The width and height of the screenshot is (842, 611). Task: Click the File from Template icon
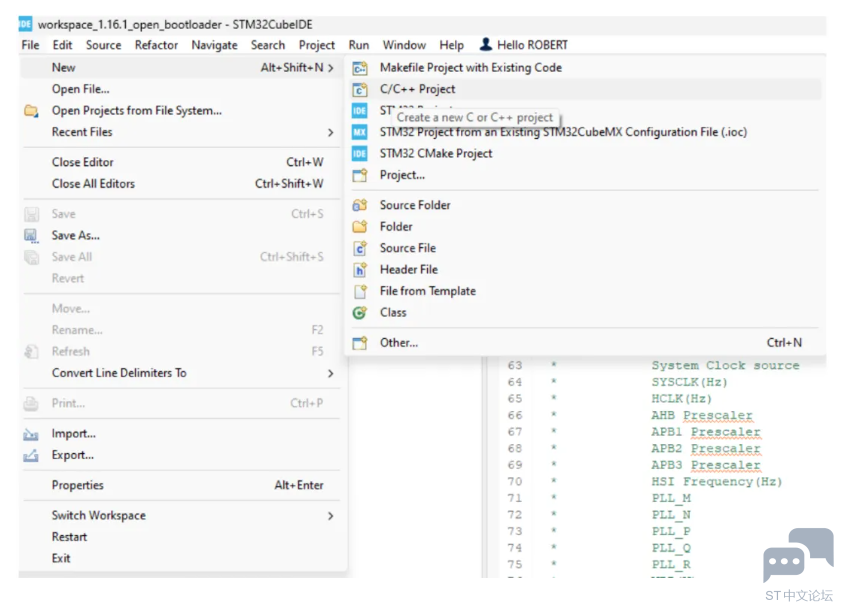tap(360, 291)
